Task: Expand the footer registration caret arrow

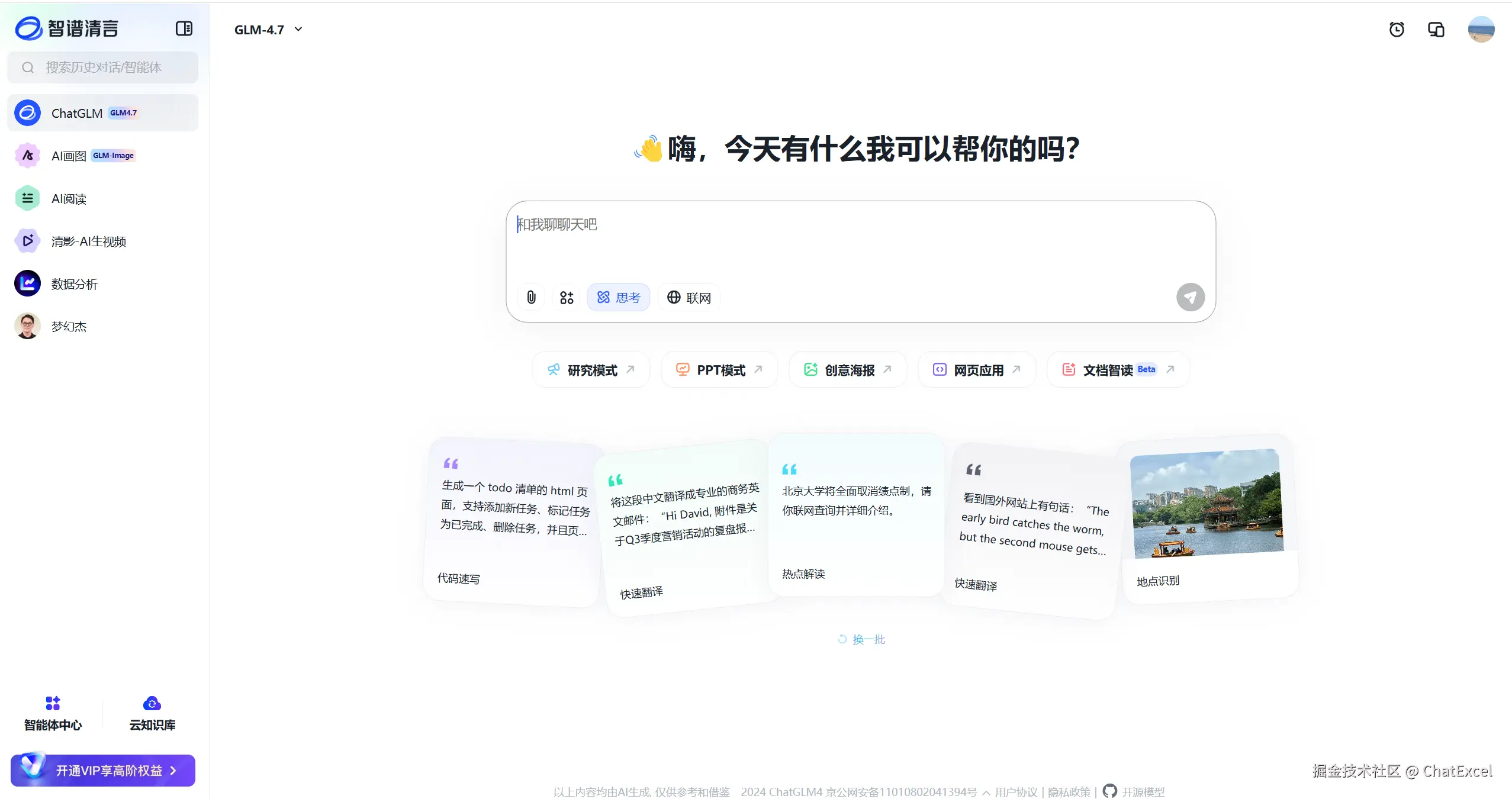Action: click(986, 792)
